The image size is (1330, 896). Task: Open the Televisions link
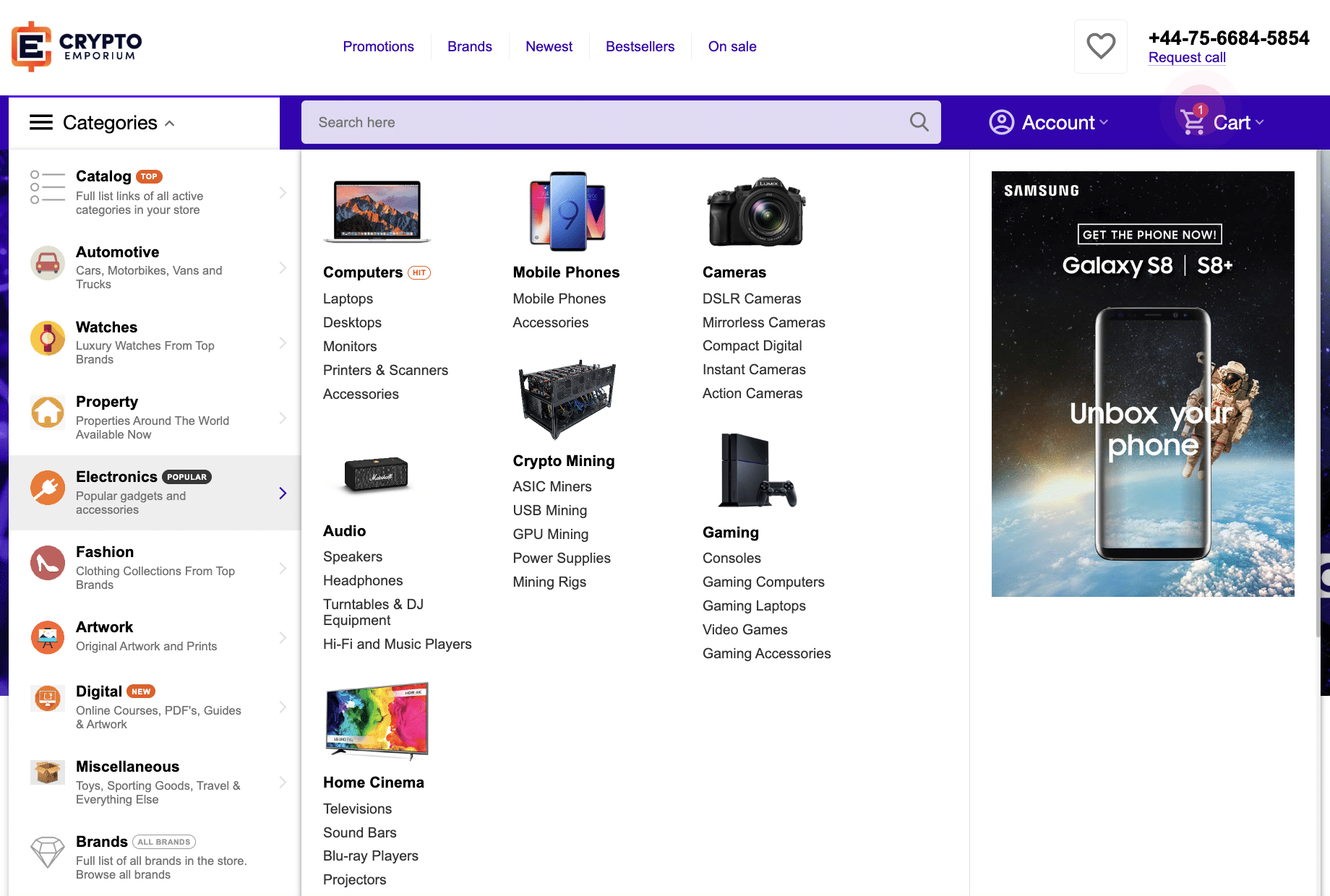[357, 809]
